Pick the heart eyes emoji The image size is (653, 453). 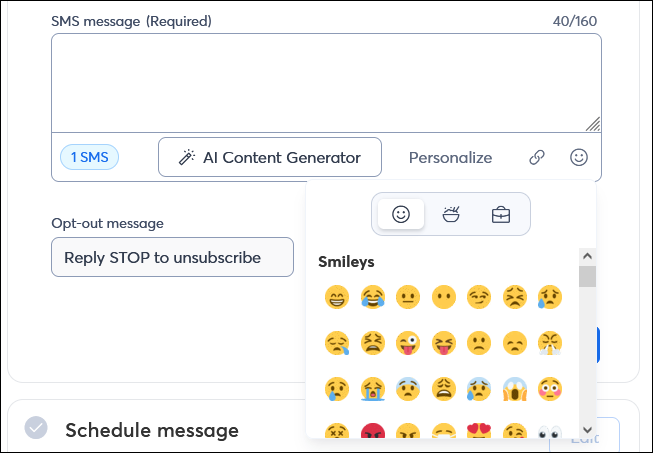coord(479,431)
